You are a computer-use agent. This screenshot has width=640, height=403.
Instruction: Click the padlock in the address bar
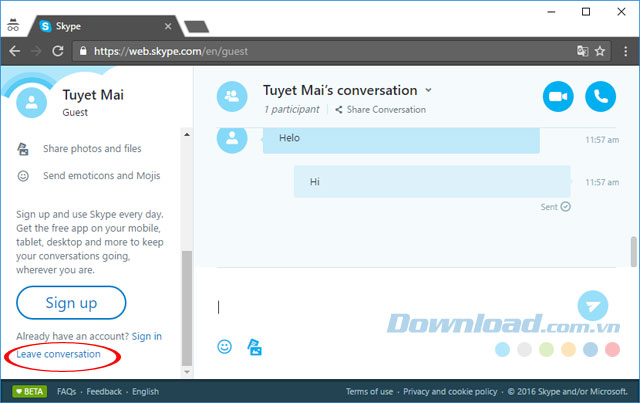click(83, 51)
